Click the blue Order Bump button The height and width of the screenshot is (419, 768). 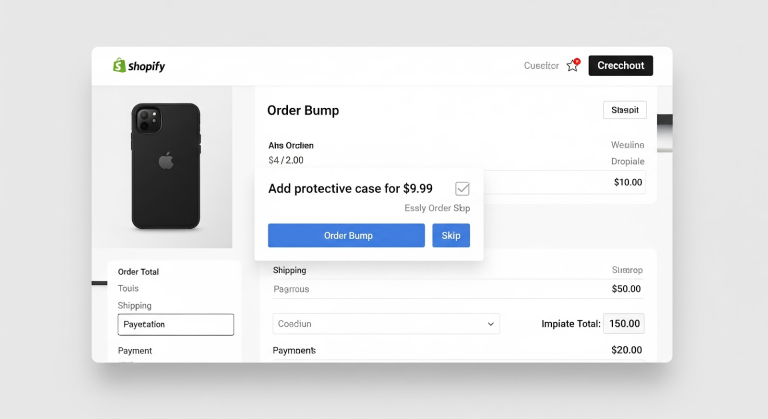tap(346, 235)
